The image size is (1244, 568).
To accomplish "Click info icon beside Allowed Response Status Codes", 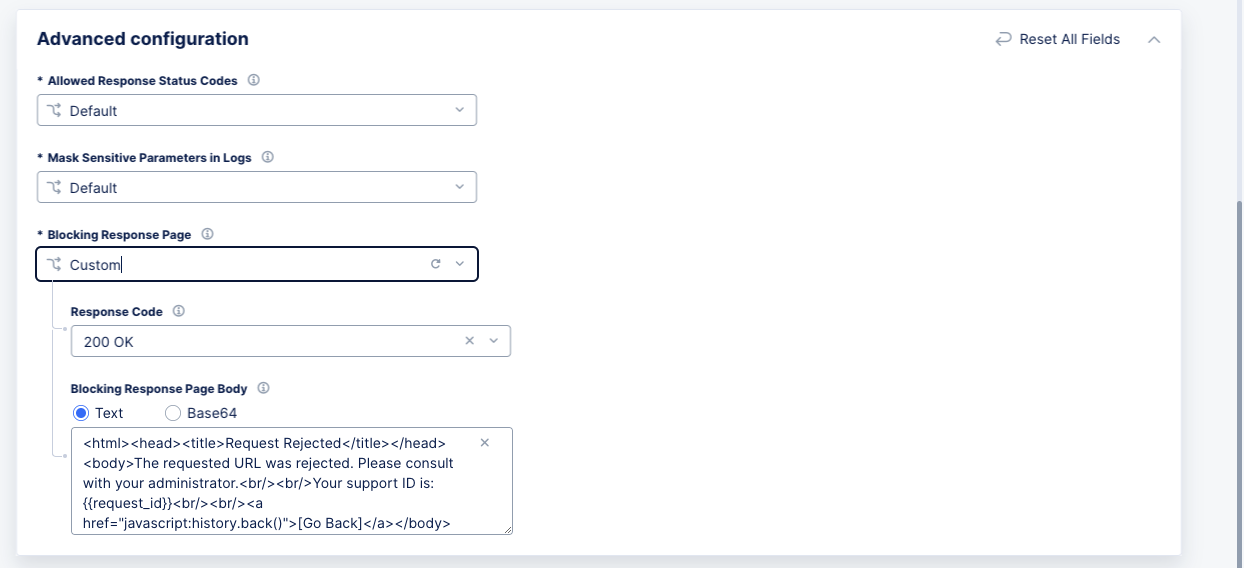I will 254,80.
